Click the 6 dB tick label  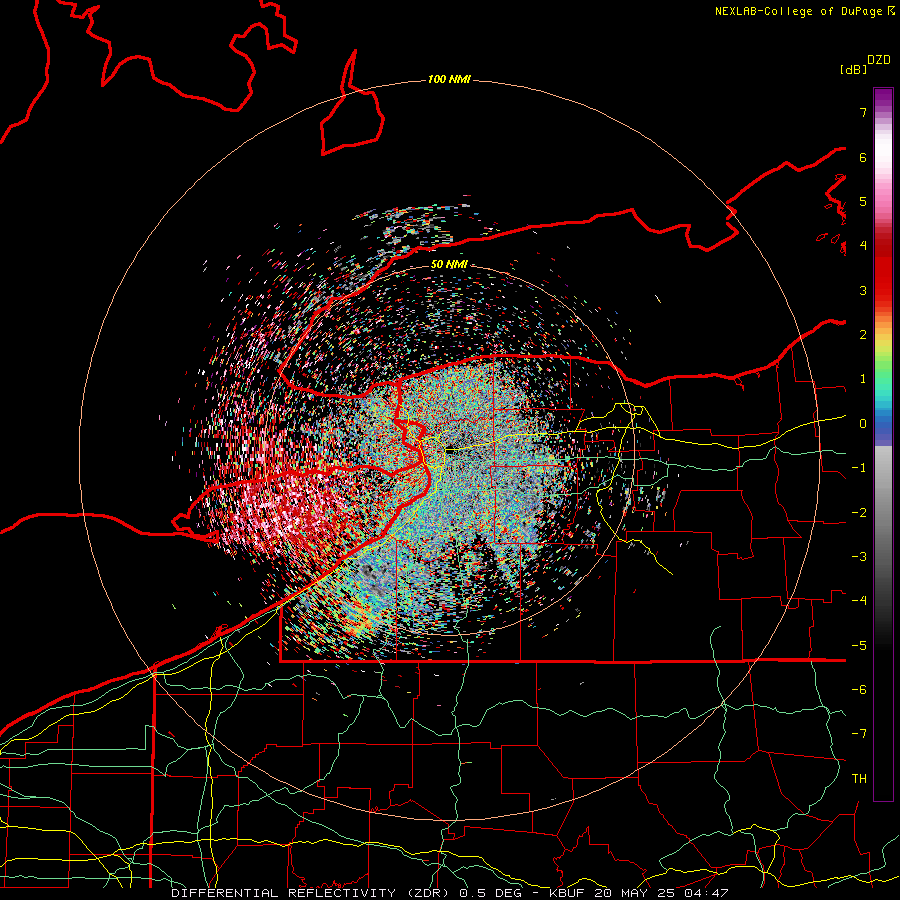pyautogui.click(x=863, y=157)
